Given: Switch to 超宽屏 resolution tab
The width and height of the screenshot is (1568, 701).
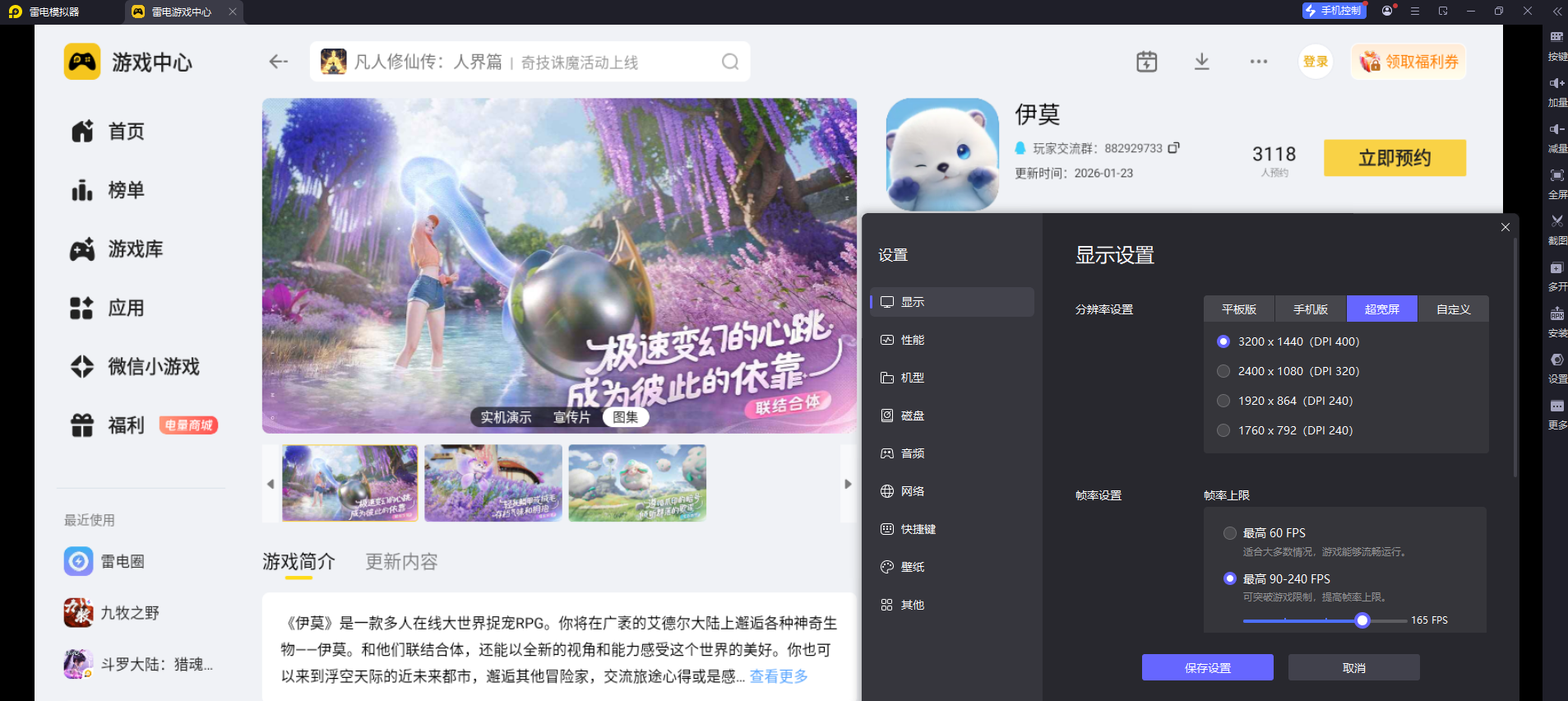Looking at the screenshot, I should click(x=1382, y=309).
